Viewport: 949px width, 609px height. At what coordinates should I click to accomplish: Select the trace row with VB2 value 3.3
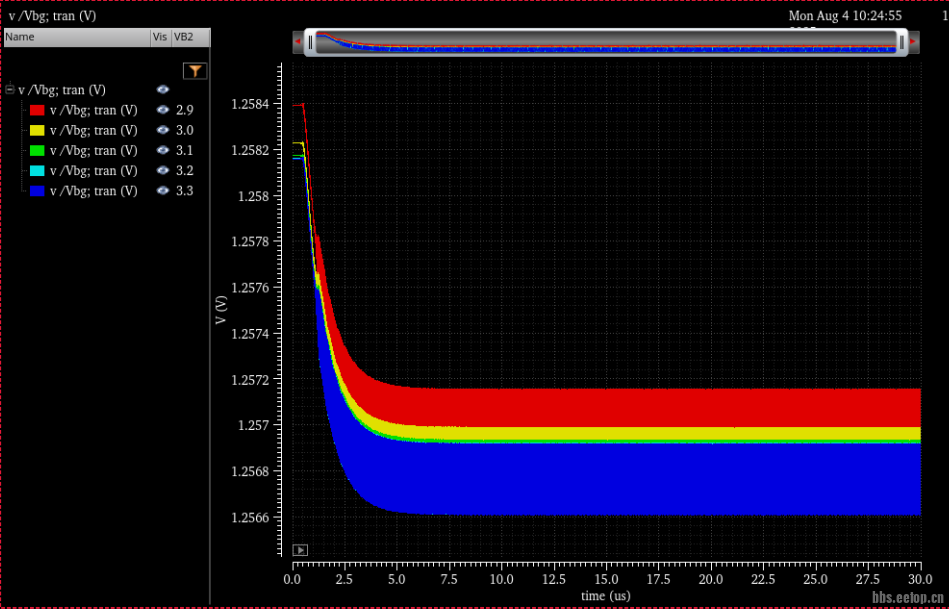[107, 191]
